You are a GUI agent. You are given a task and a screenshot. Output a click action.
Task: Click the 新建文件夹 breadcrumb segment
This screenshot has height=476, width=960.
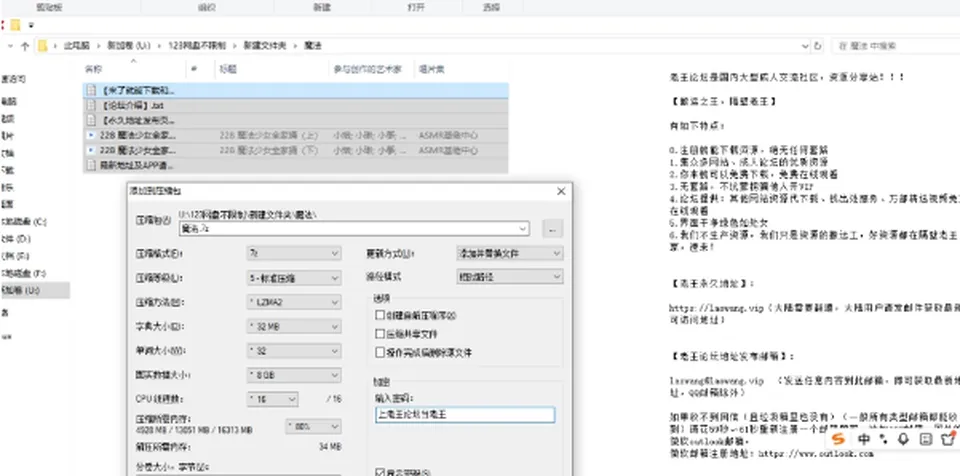(264, 46)
